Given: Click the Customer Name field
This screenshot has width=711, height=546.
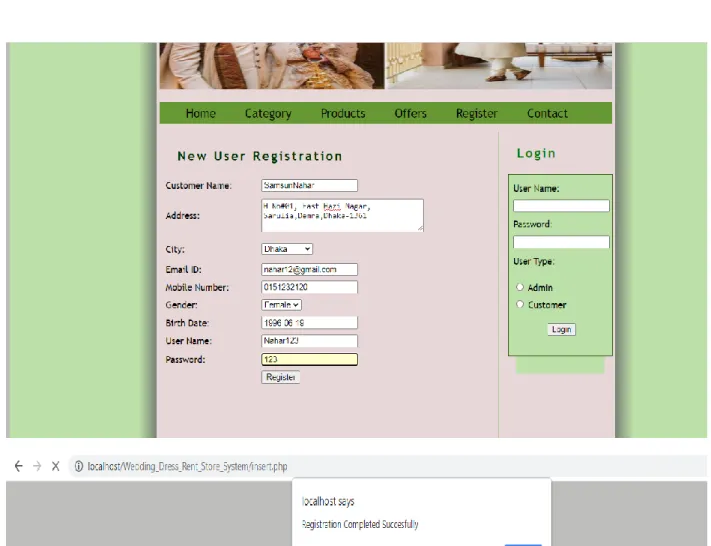Looking at the screenshot, I should (309, 185).
